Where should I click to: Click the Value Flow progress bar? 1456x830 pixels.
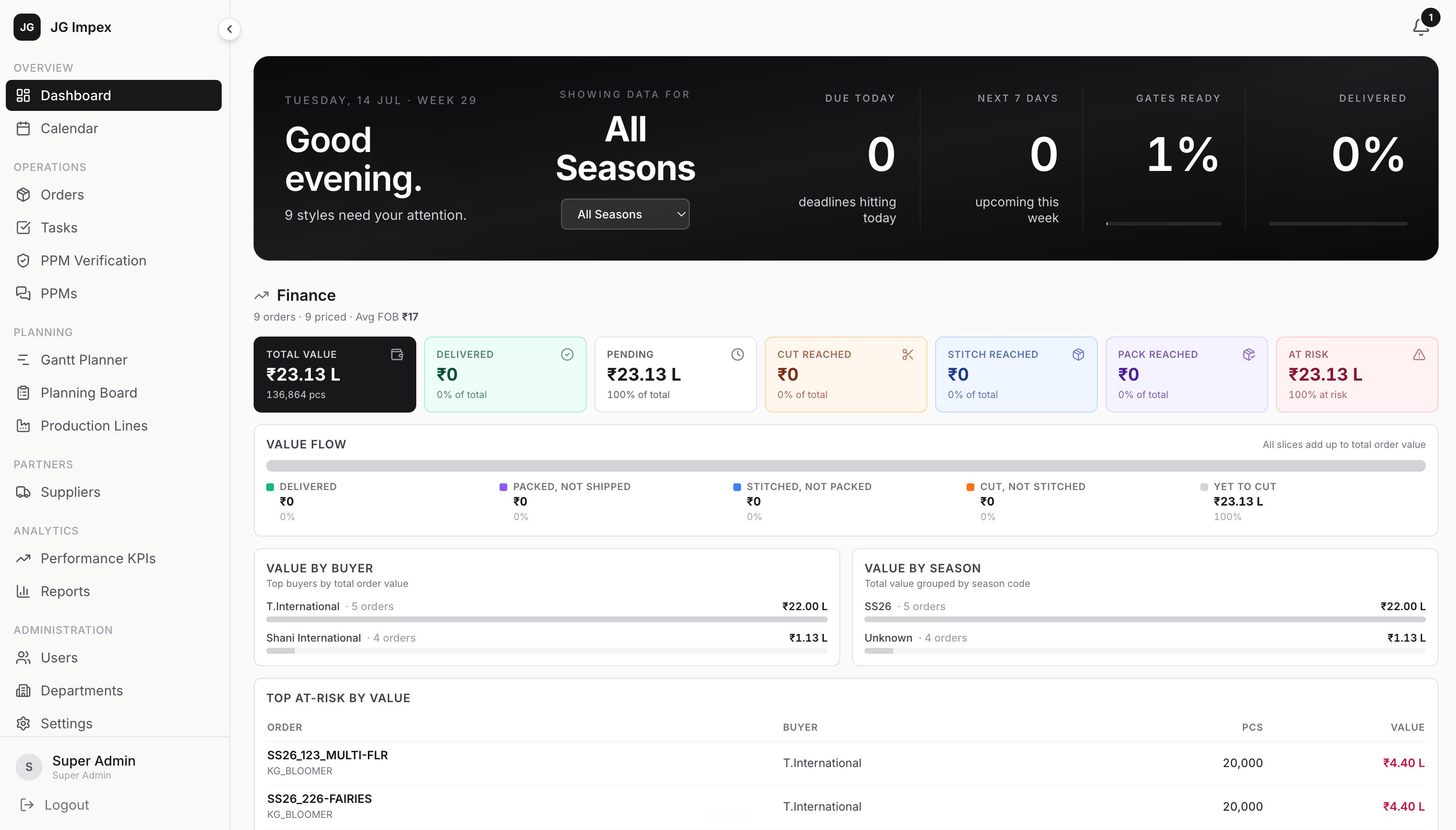[x=845, y=466]
